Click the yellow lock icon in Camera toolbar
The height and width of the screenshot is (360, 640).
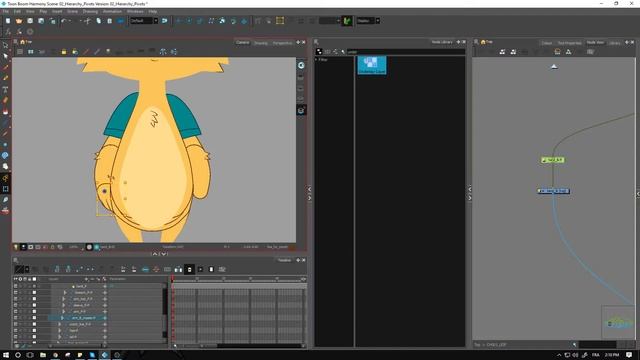point(64,52)
